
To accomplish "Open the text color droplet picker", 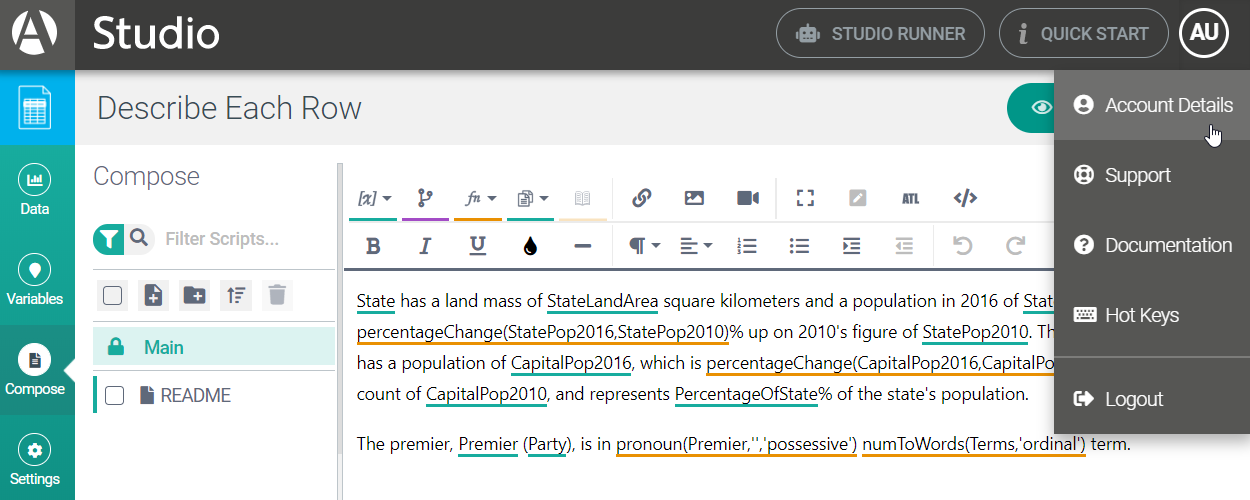I will click(530, 246).
